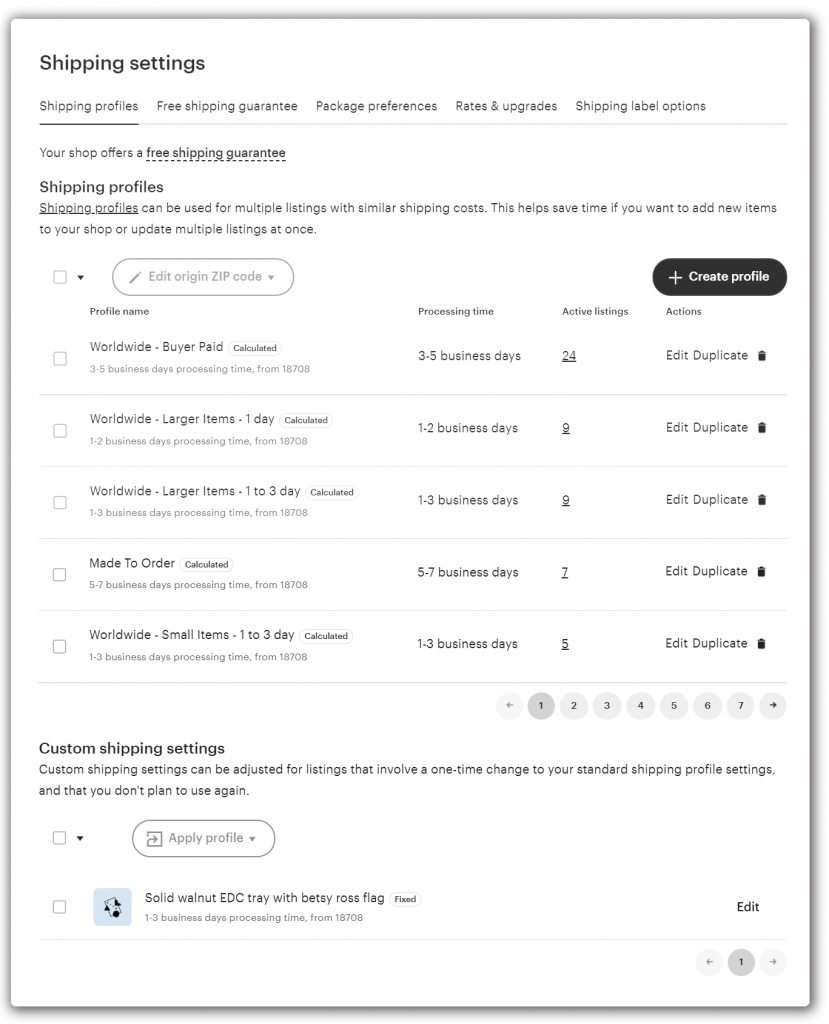The width and height of the screenshot is (829, 1024).
Task: Click the trash icon for Worldwide - Small Items profile
Action: coord(761,643)
